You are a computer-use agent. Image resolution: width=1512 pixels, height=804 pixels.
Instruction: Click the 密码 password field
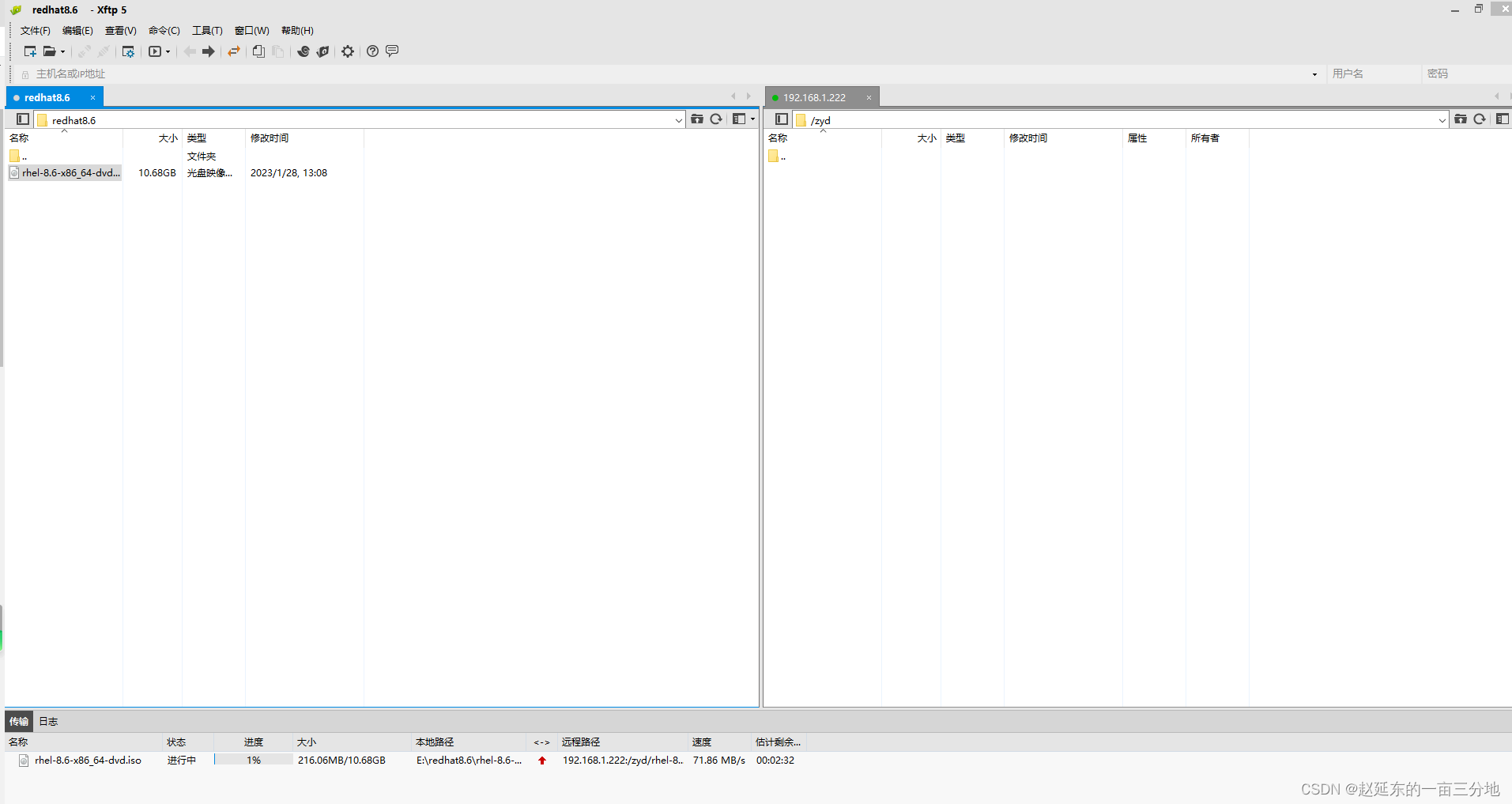click(1467, 74)
